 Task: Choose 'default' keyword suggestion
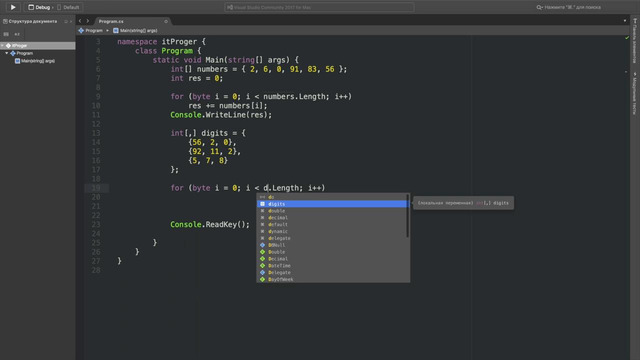click(x=332, y=224)
